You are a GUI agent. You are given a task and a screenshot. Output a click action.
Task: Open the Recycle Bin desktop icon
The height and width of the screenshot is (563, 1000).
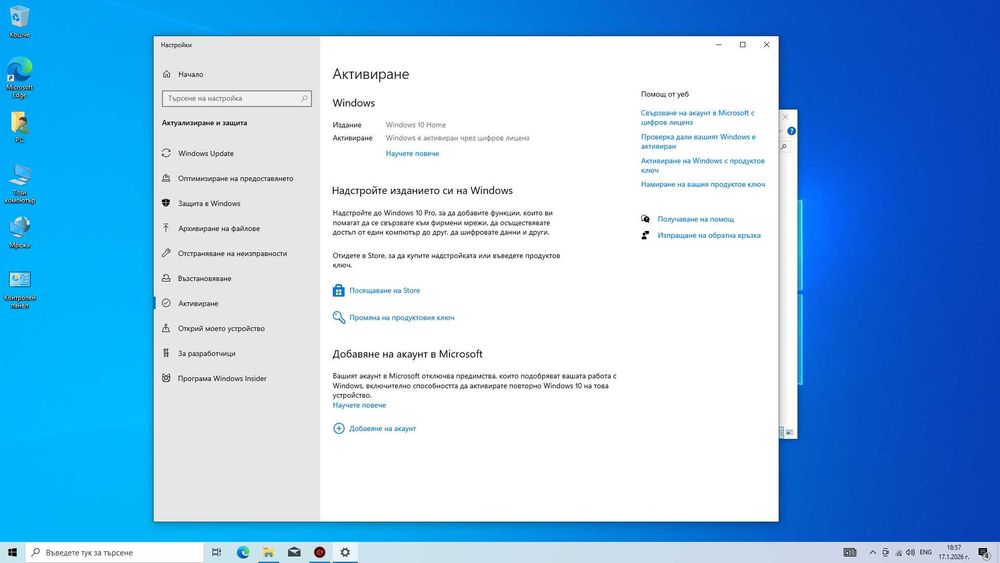[19, 22]
